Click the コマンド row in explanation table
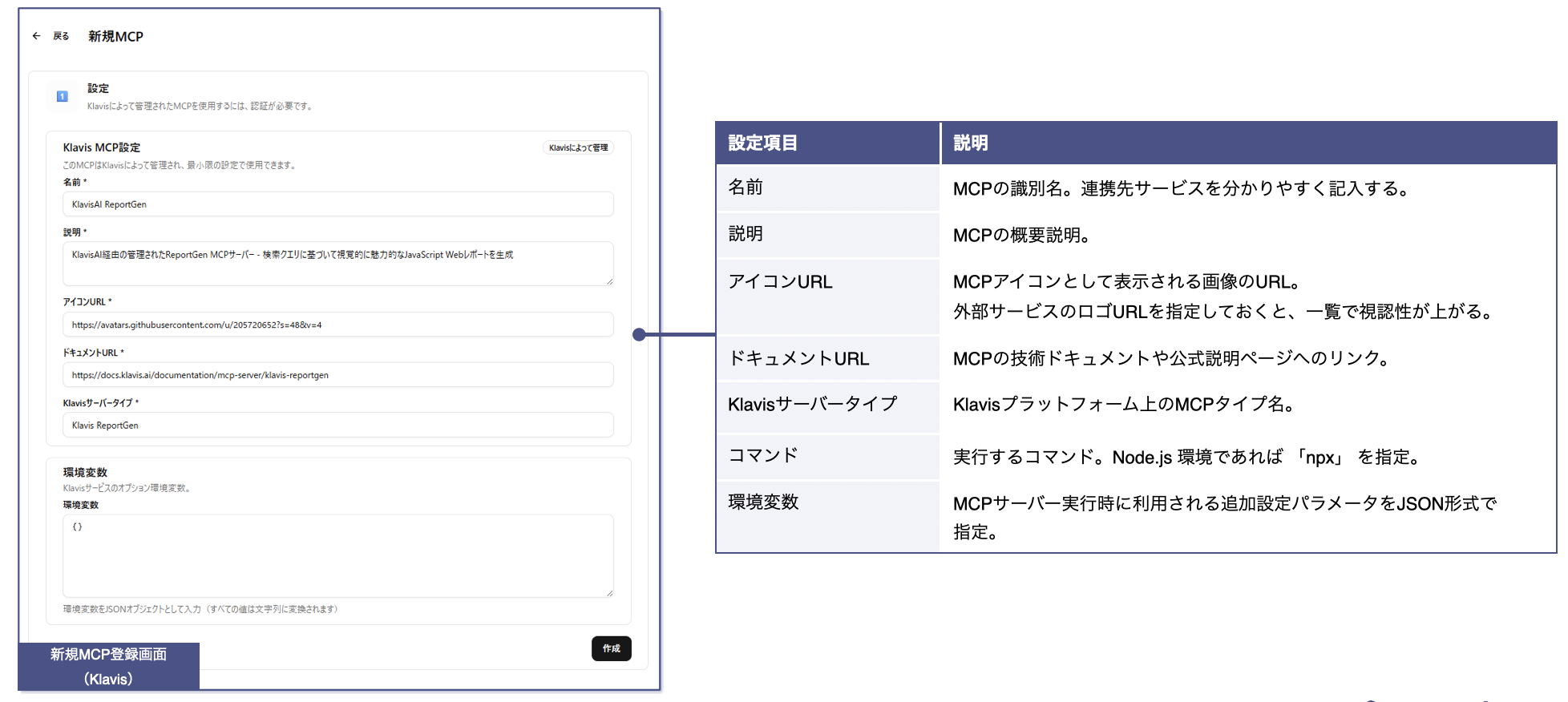1568x702 pixels. (1136, 457)
